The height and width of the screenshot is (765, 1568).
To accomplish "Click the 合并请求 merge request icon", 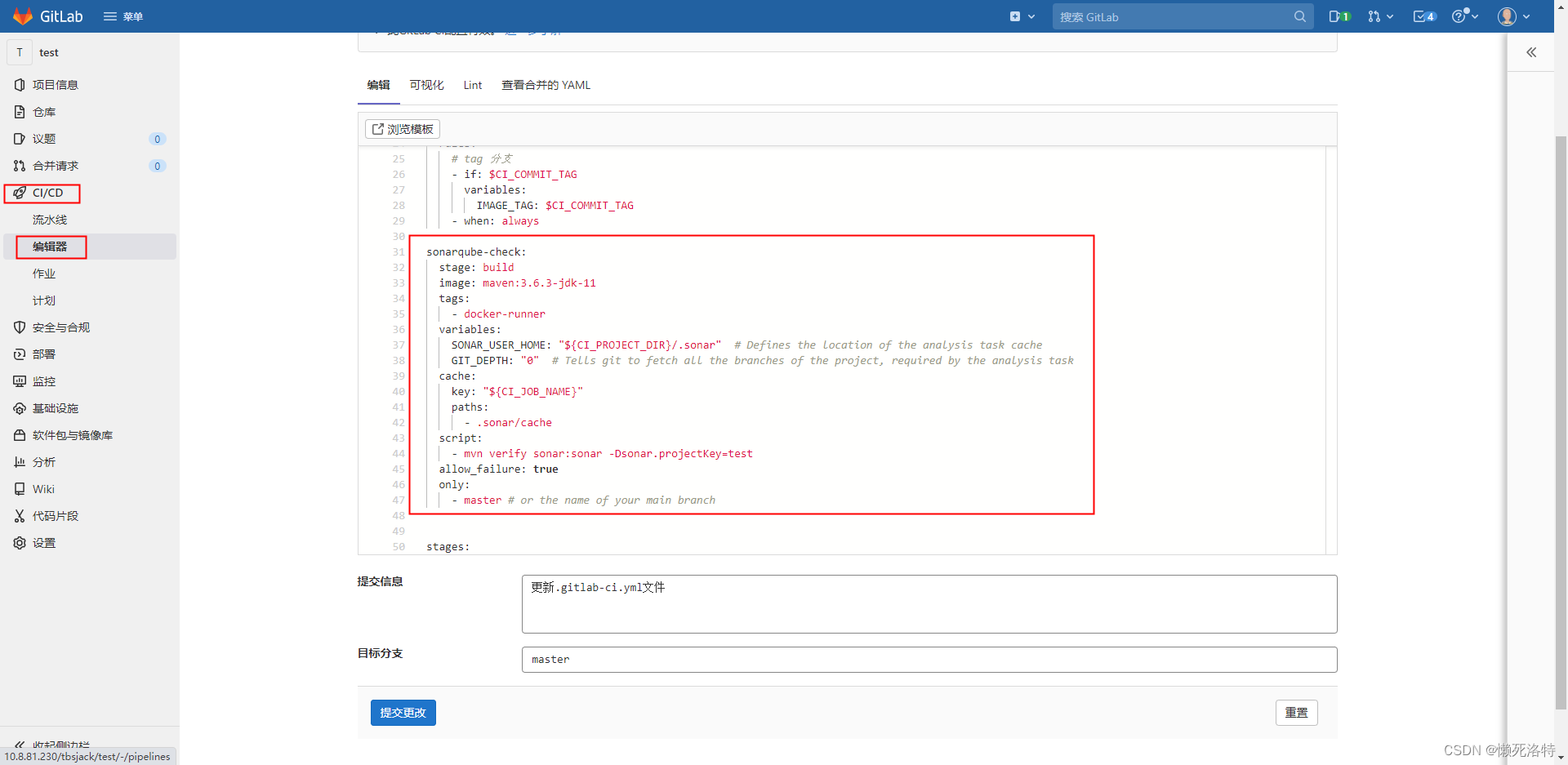I will tap(20, 166).
